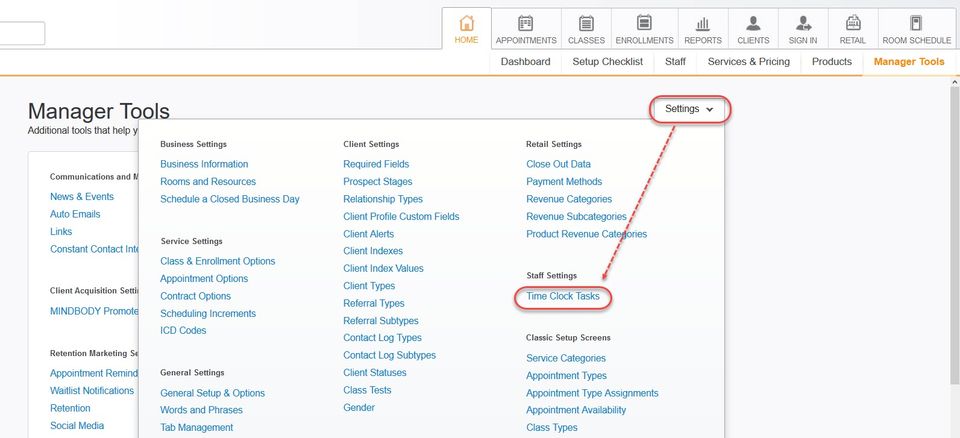This screenshot has width=960, height=438.
Task: Open the Retail register icon
Action: [853, 24]
